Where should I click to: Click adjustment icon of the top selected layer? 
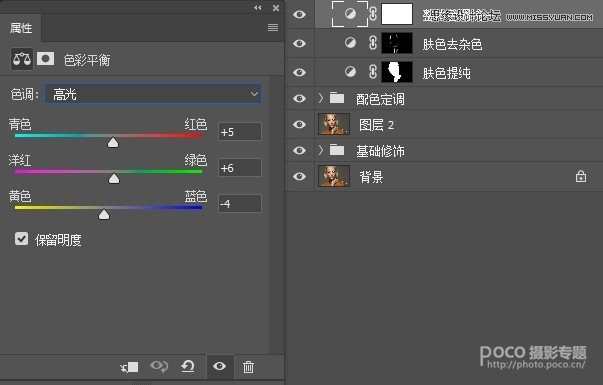[x=350, y=14]
